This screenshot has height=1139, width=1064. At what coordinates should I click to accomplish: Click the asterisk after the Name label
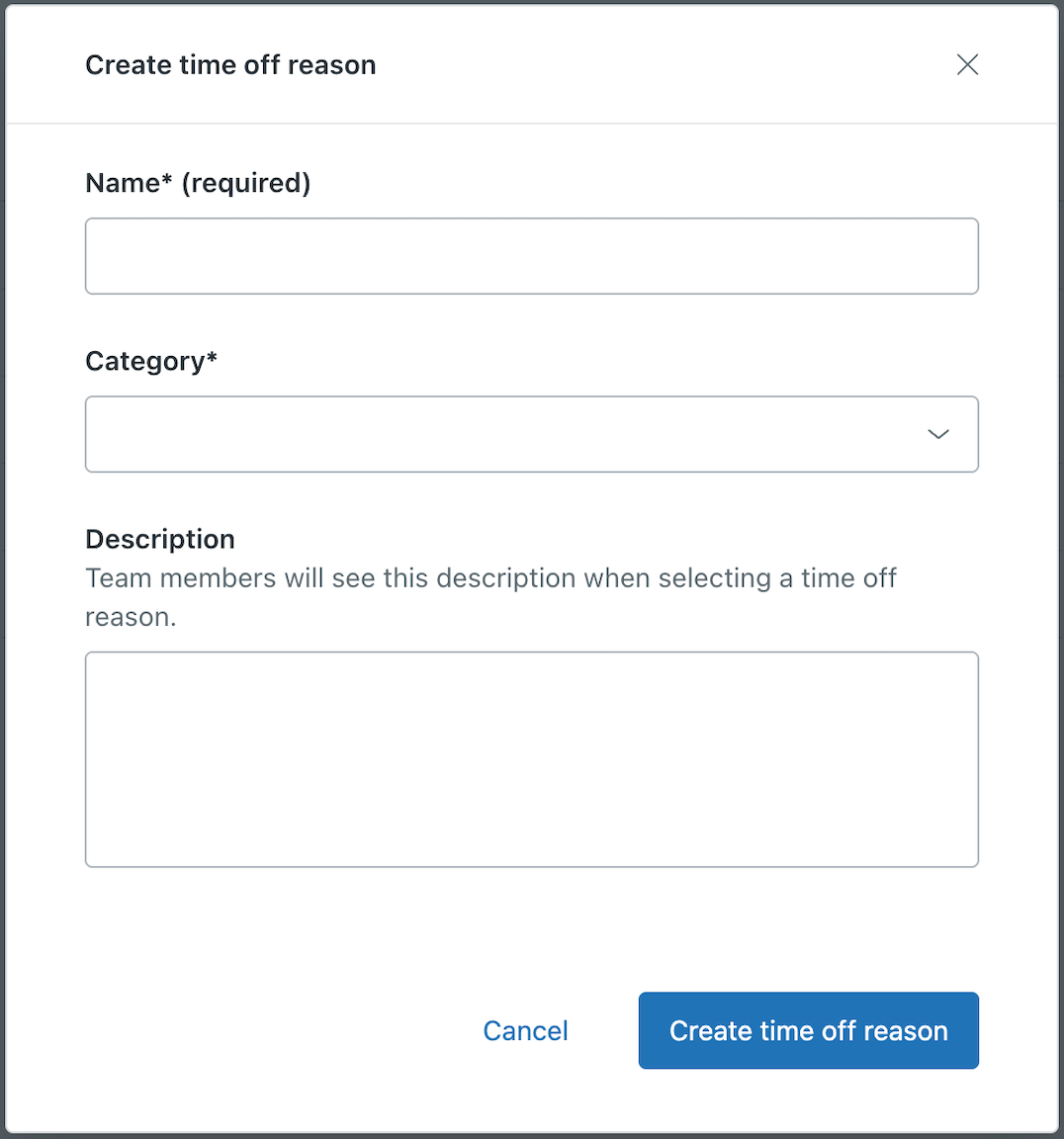click(x=167, y=179)
